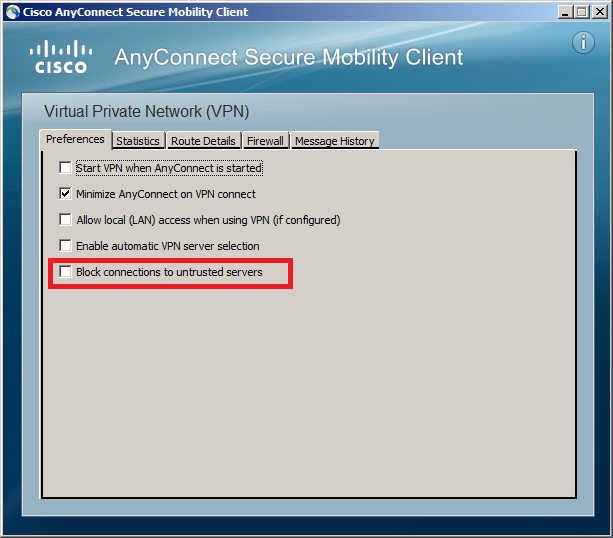
Task: Go to the Firewall tab
Action: point(265,141)
